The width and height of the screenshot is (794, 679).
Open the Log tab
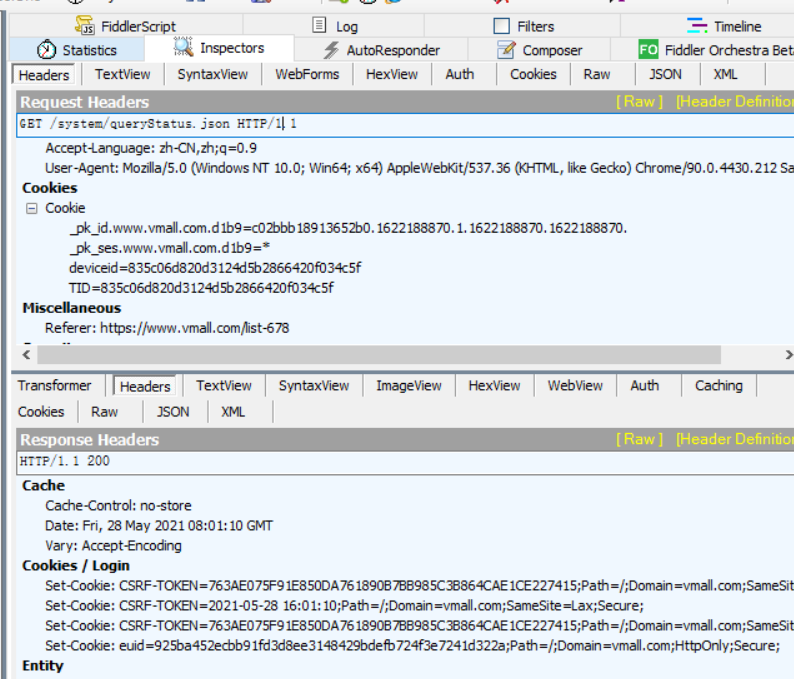coord(334,26)
